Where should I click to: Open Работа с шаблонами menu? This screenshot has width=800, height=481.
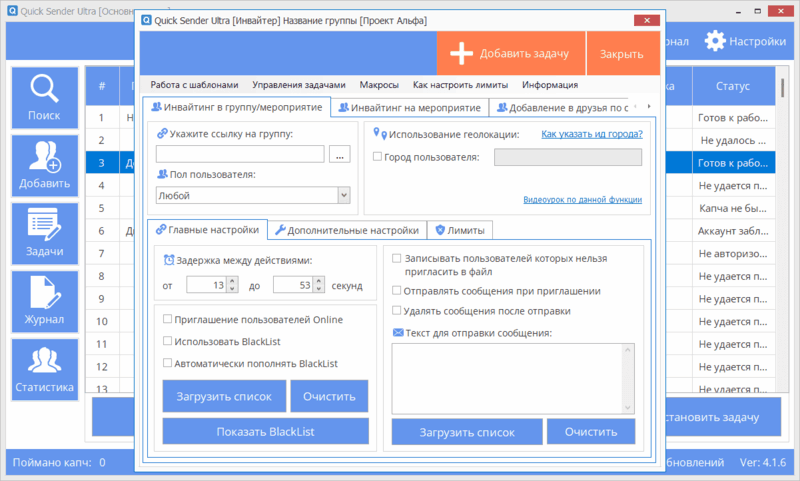pyautogui.click(x=194, y=85)
